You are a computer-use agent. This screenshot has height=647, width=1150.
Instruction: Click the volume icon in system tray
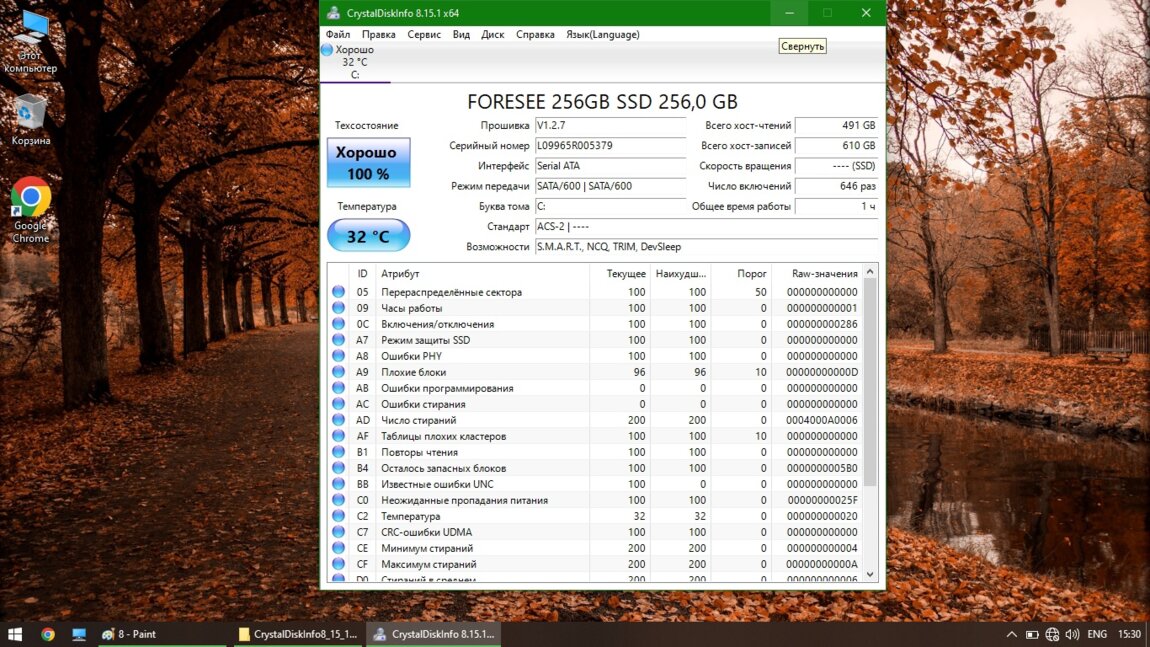pos(1072,634)
